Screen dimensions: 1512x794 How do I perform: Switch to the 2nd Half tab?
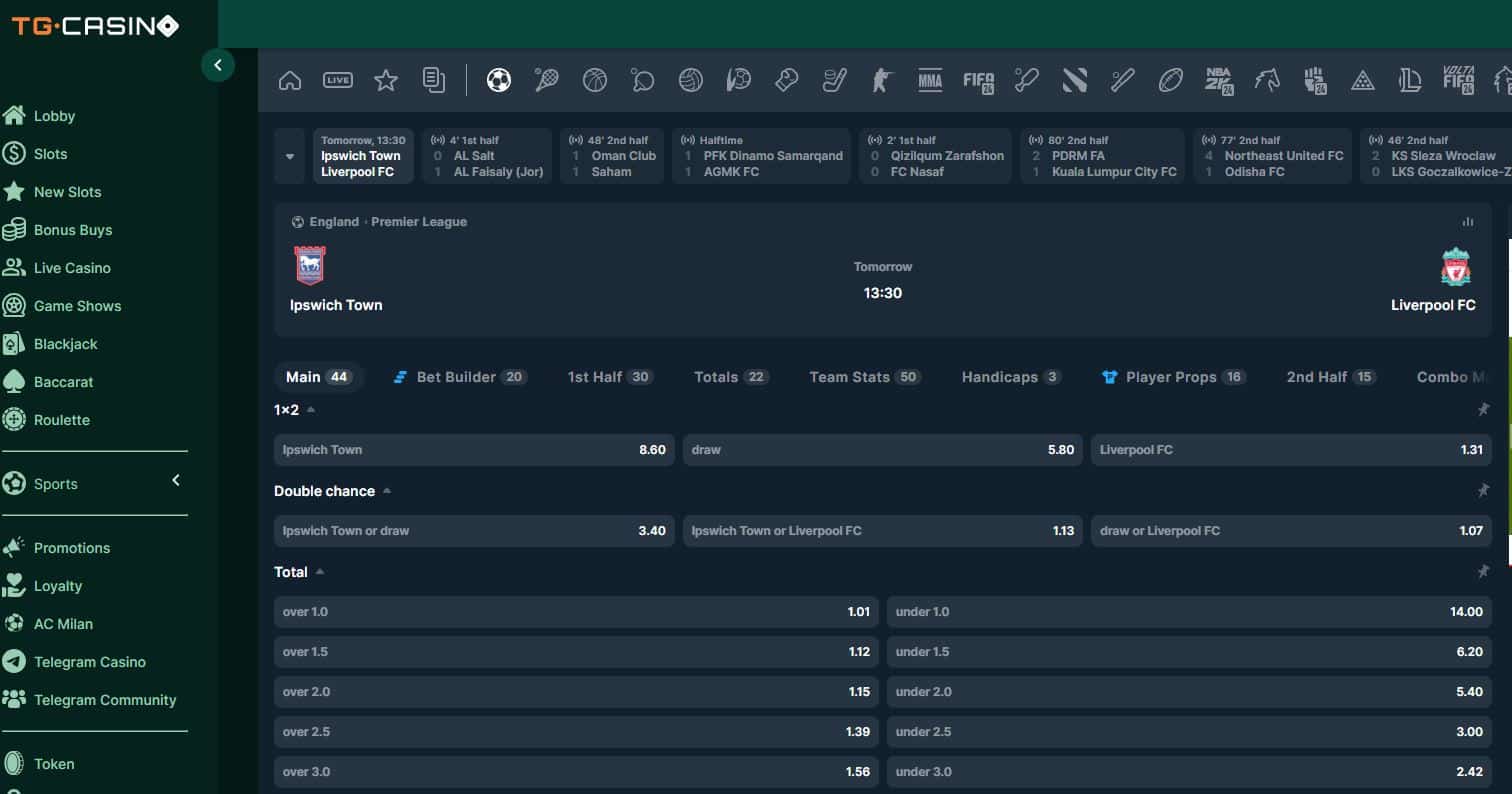click(1331, 377)
